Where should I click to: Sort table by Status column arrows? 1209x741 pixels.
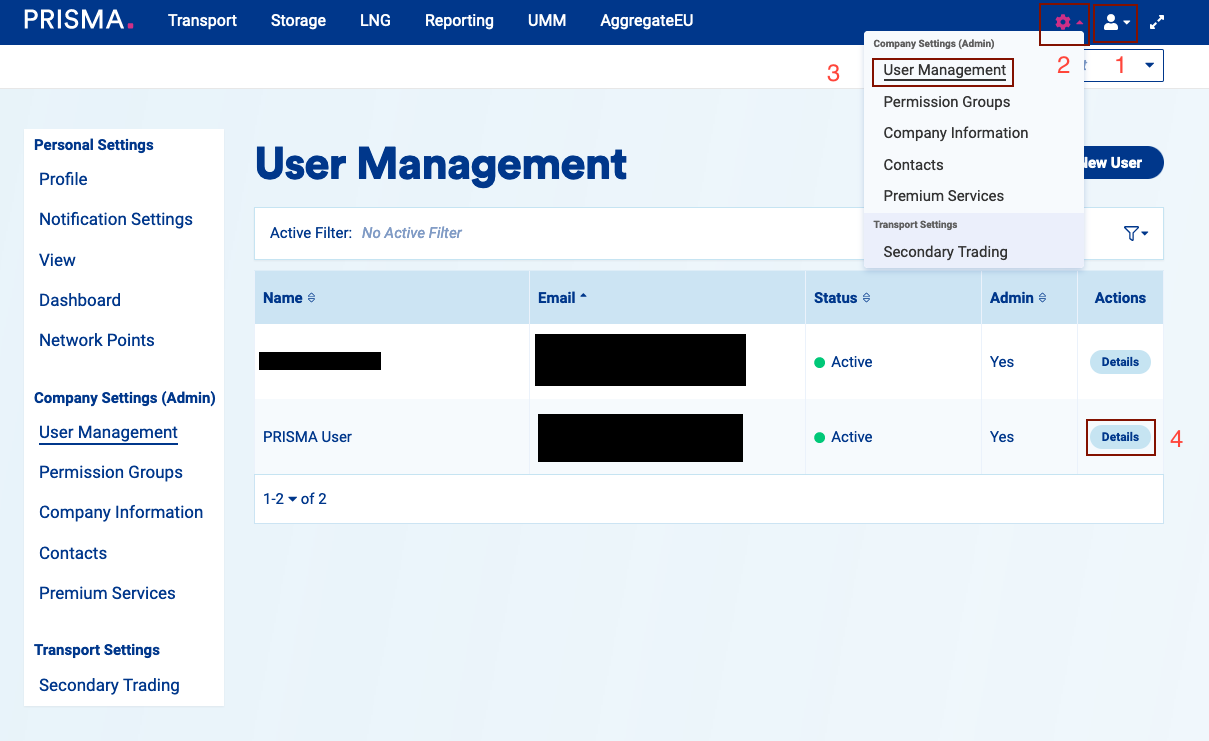click(866, 298)
